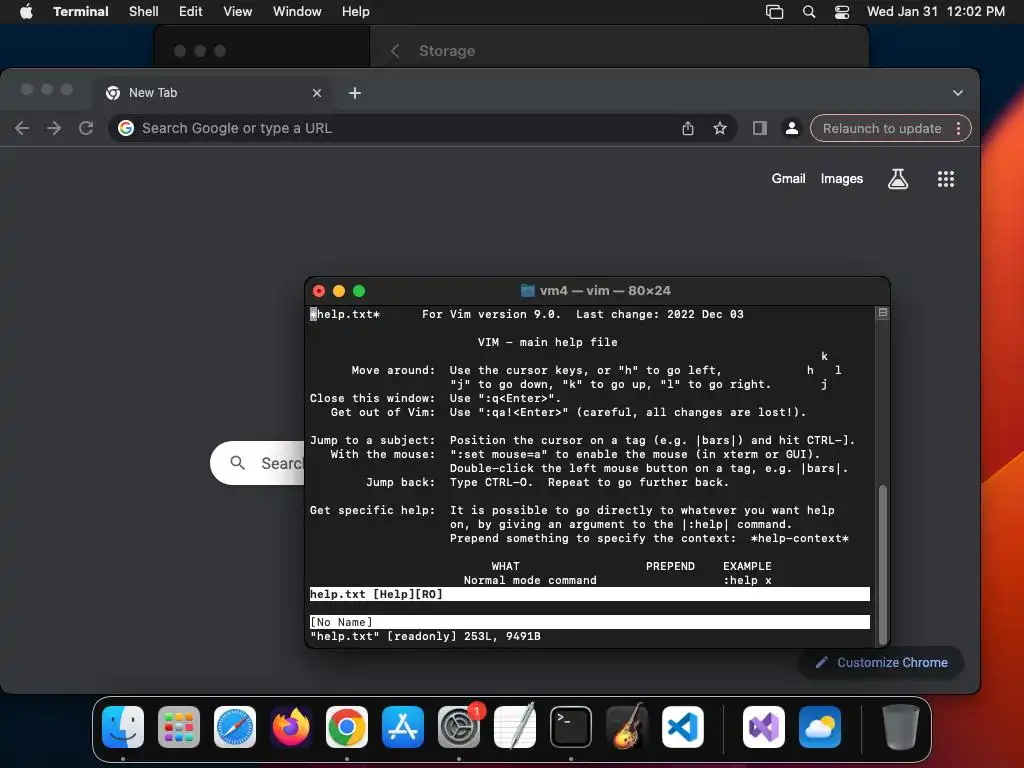Focus the Chrome address bar

pyautogui.click(x=422, y=128)
